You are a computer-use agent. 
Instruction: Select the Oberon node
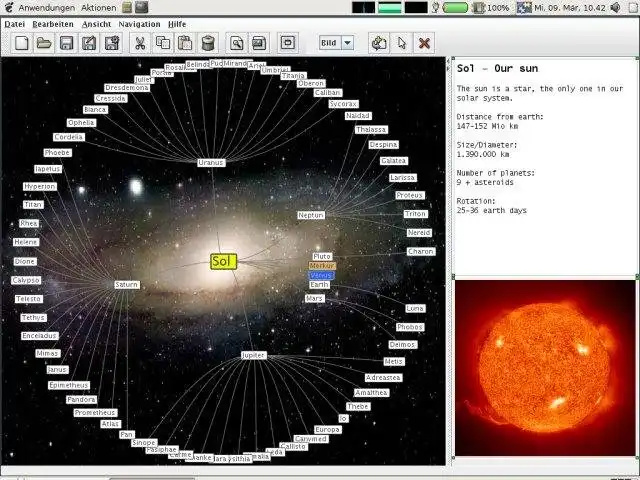pos(311,83)
